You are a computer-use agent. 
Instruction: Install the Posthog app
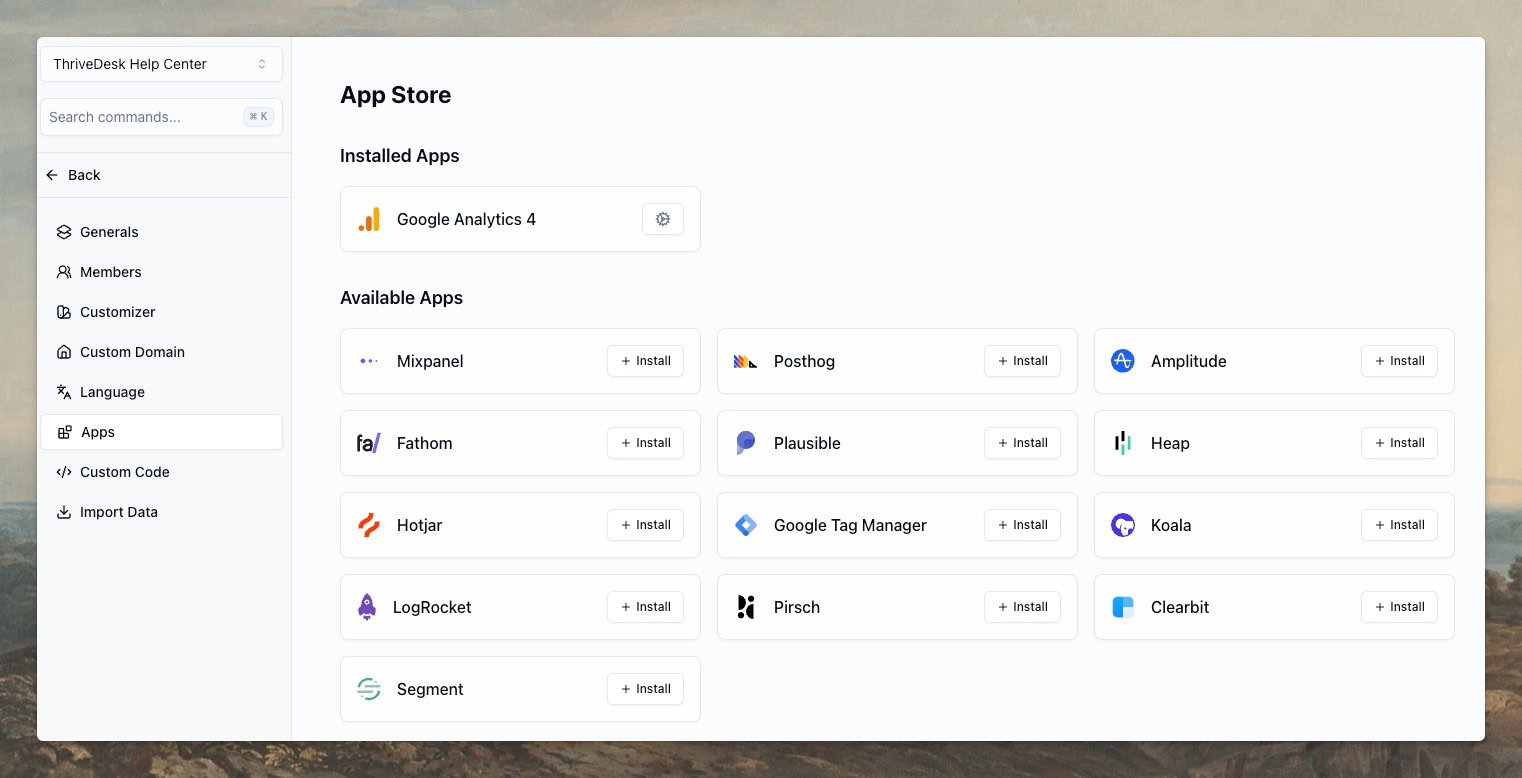(1022, 361)
